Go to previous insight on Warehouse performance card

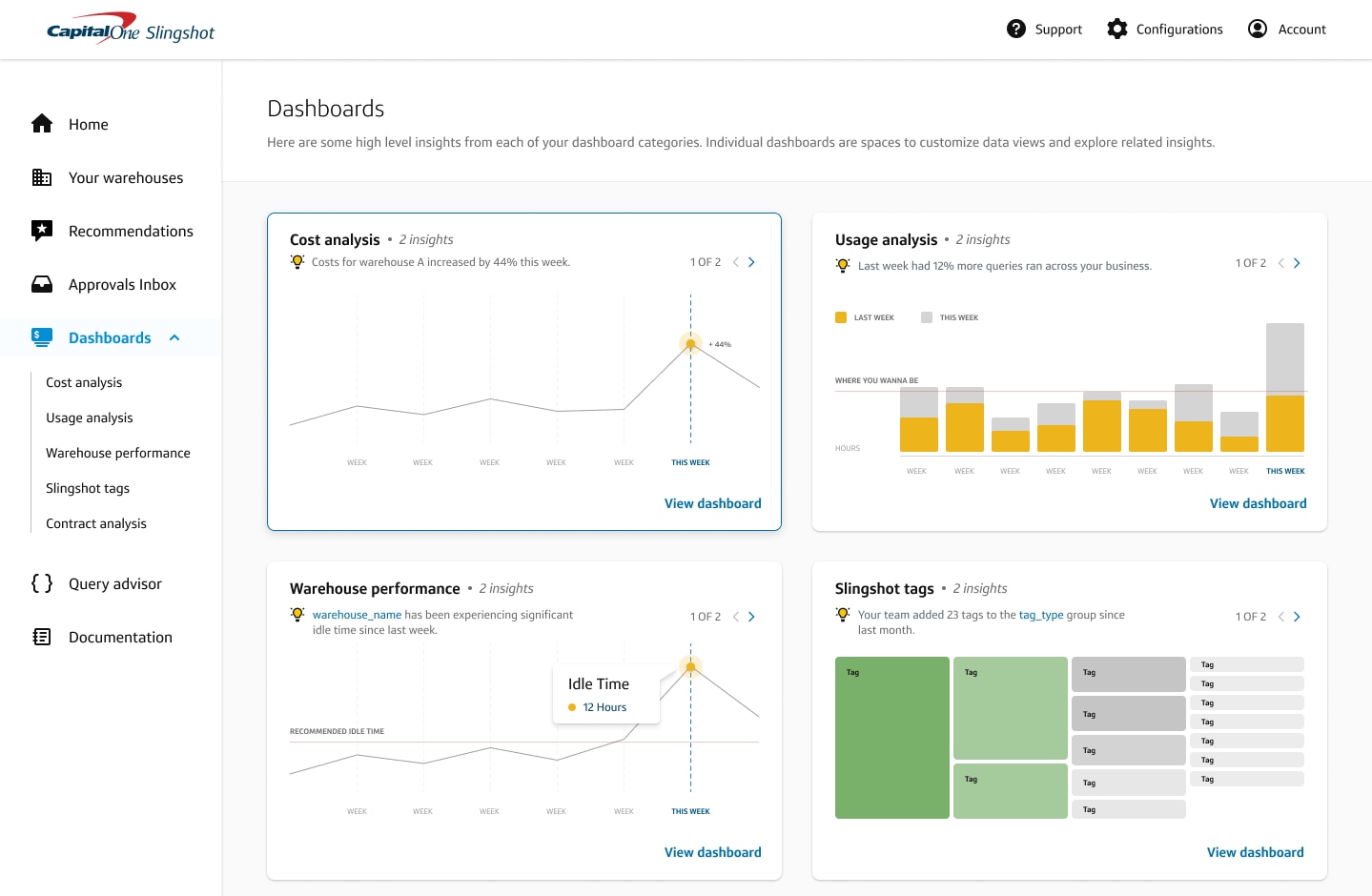point(735,616)
